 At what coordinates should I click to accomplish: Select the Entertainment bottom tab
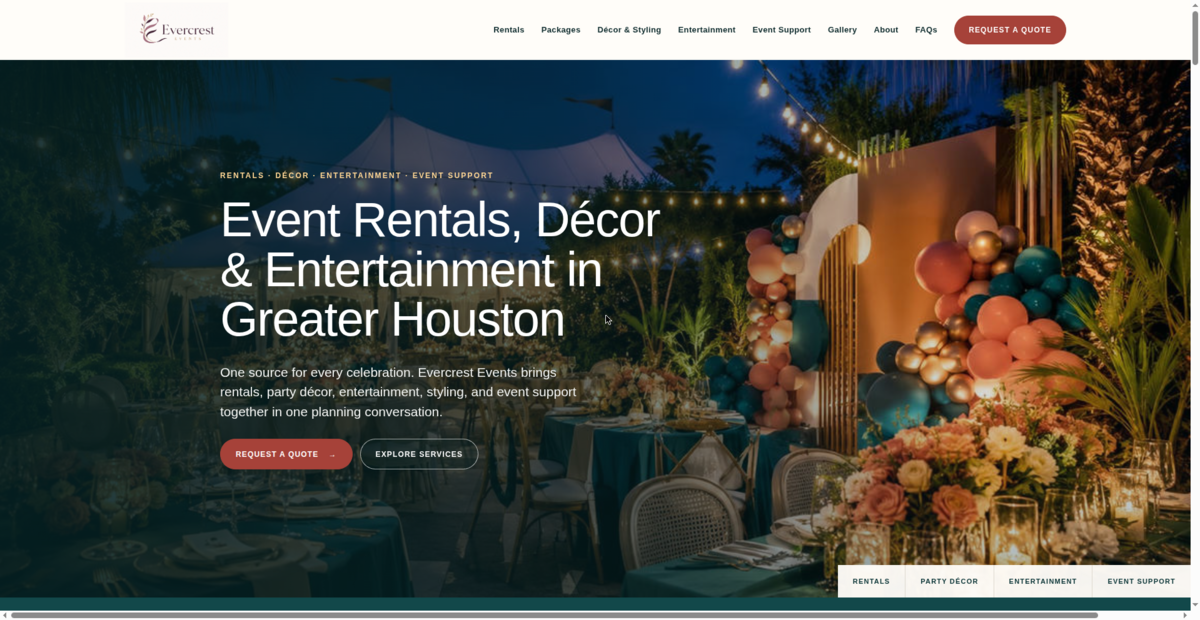pos(1043,581)
